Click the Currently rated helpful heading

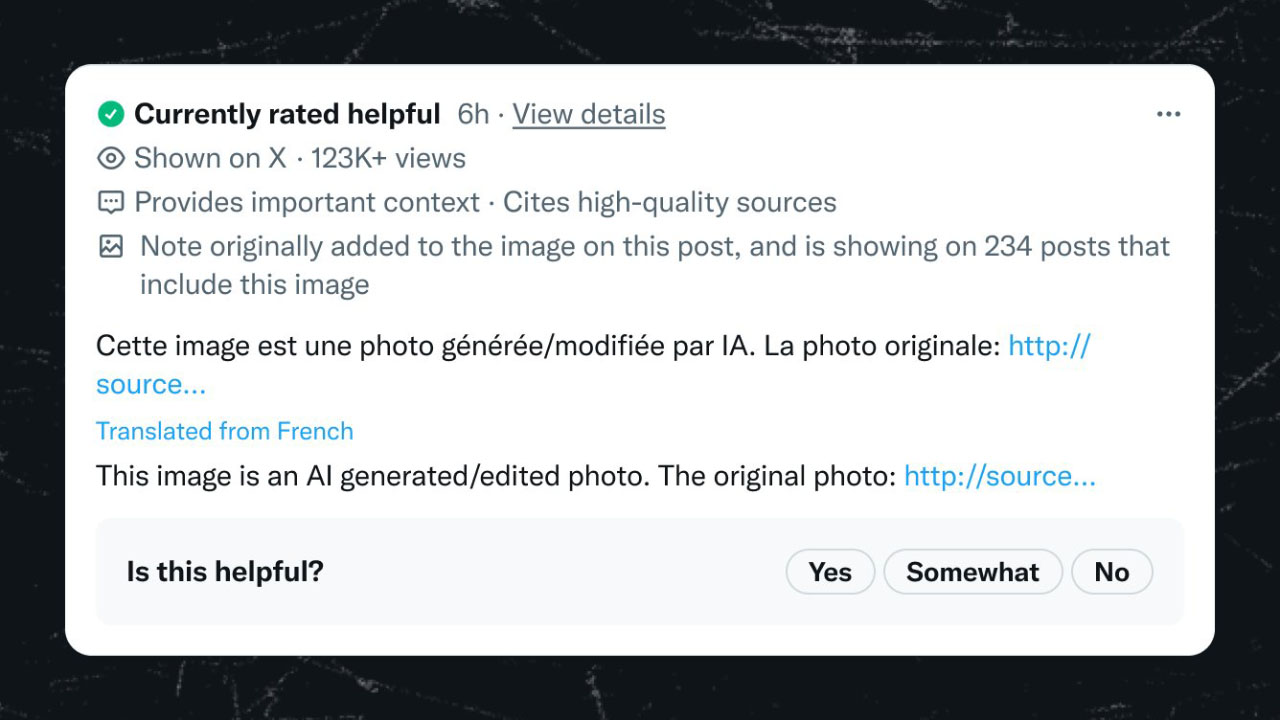tap(287, 114)
